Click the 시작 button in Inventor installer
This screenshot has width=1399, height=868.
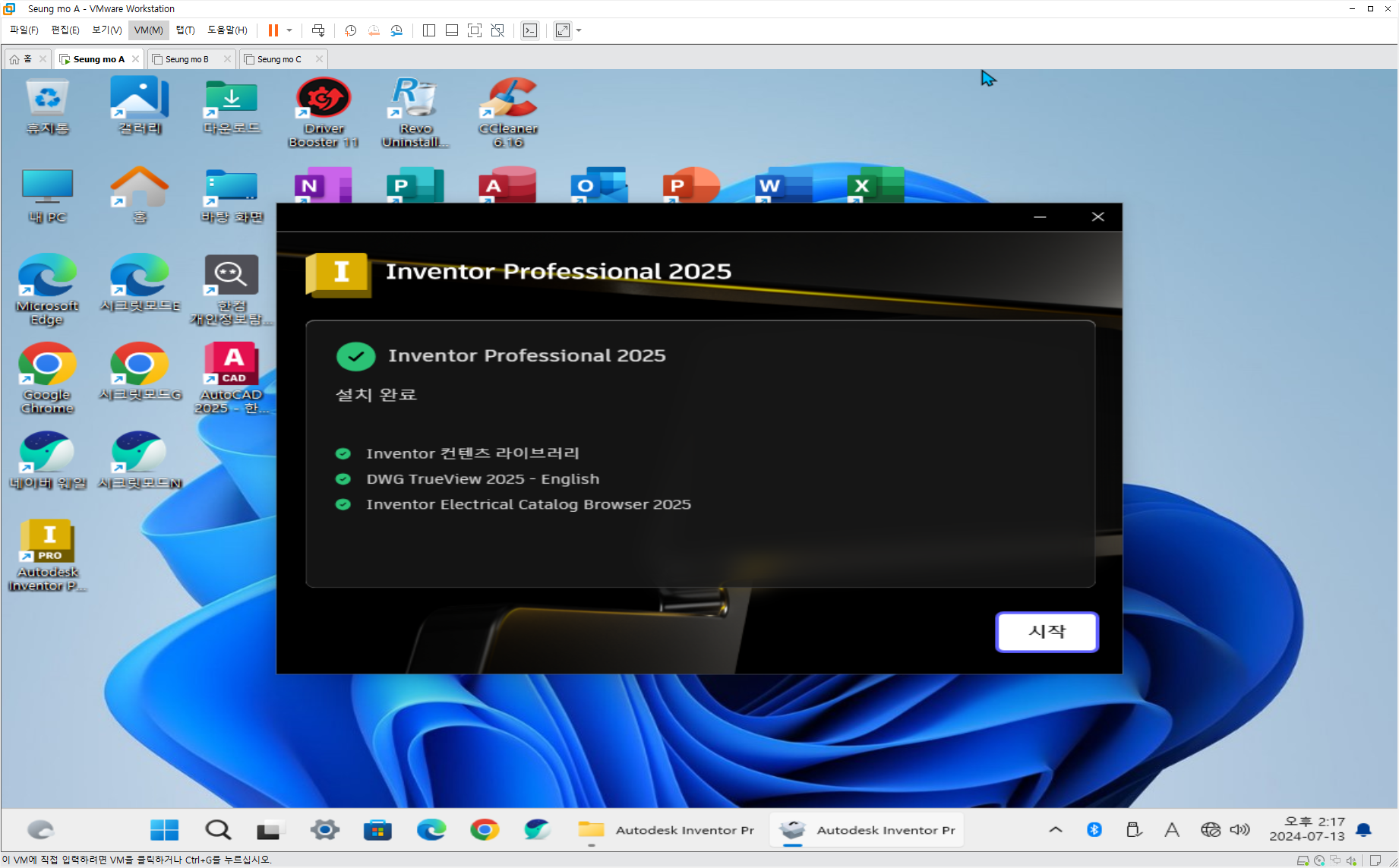coord(1047,631)
